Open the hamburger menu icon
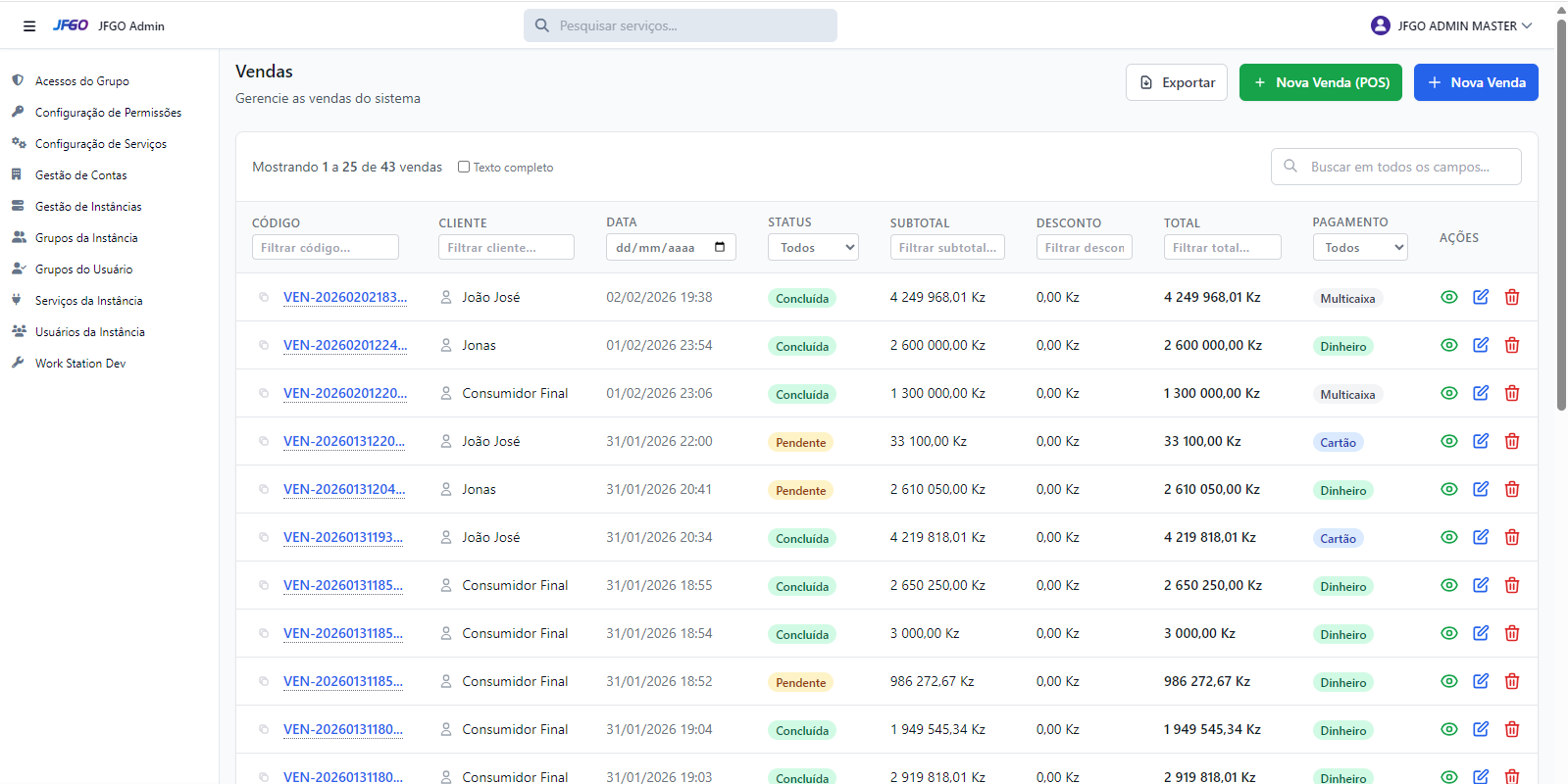This screenshot has width=1568, height=784. (29, 26)
